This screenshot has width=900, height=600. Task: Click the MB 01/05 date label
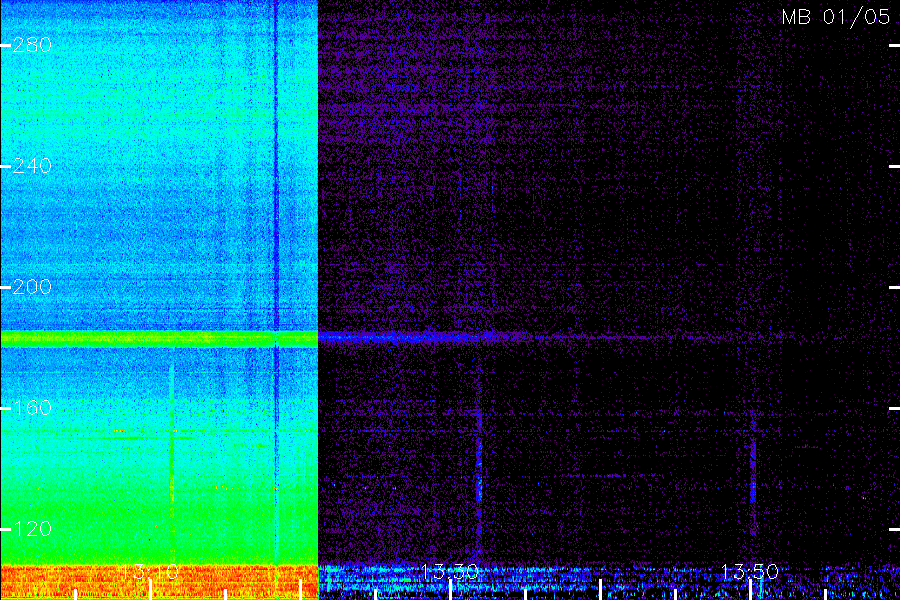(x=836, y=17)
